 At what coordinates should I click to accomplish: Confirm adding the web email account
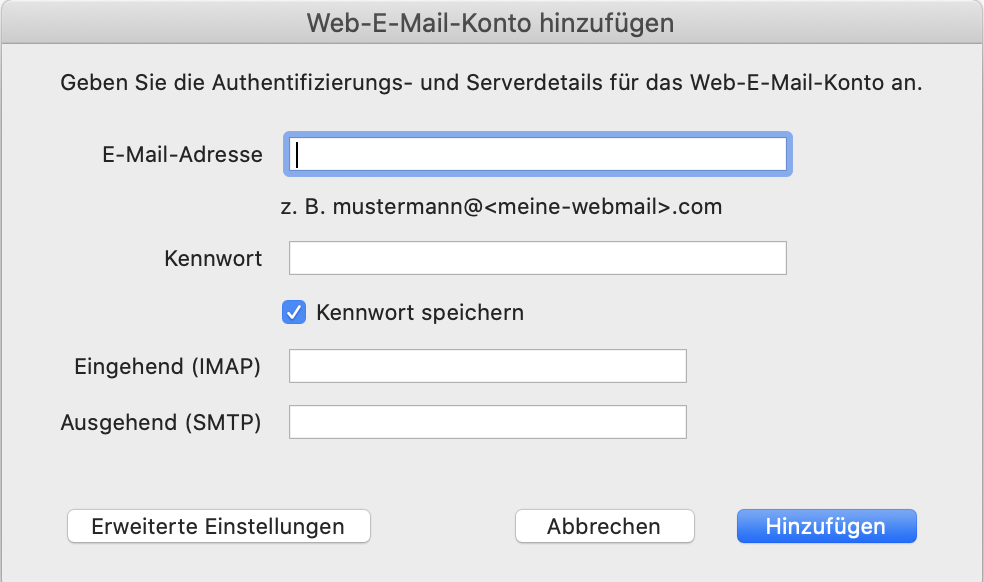click(x=826, y=526)
